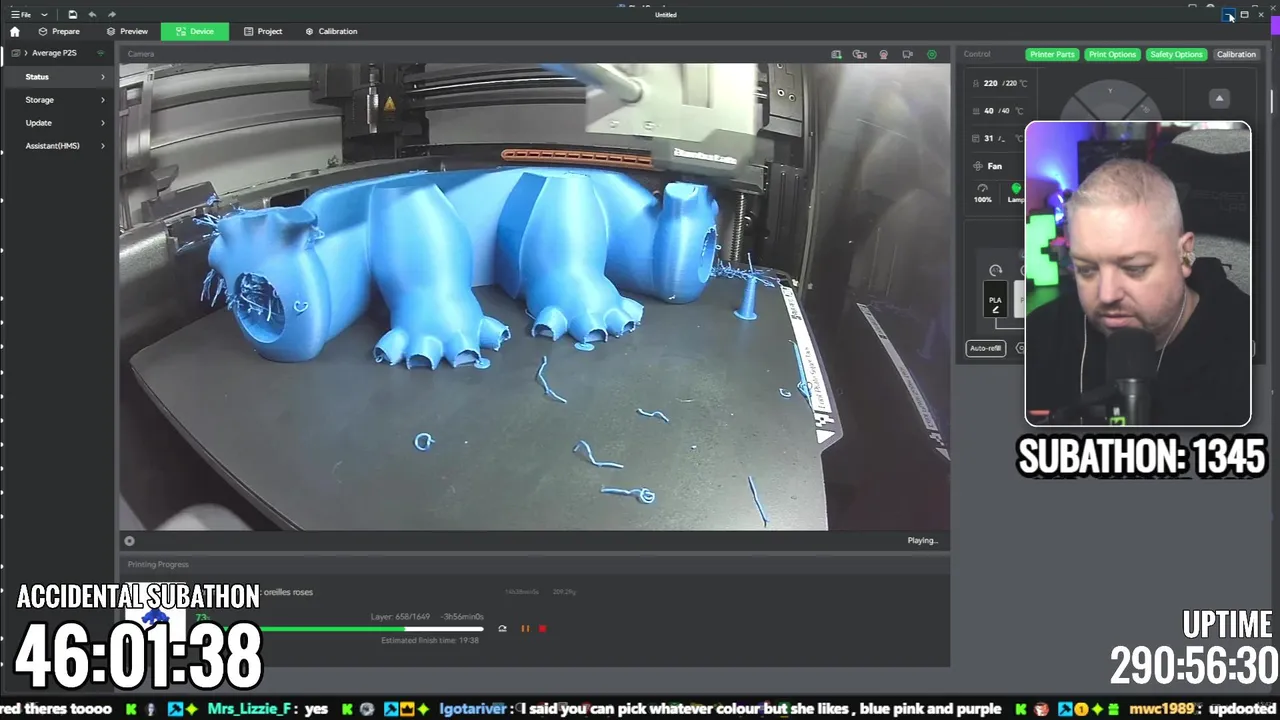Screen dimensions: 1280x720
Task: Click the video camera icon above camera
Action: point(908,54)
